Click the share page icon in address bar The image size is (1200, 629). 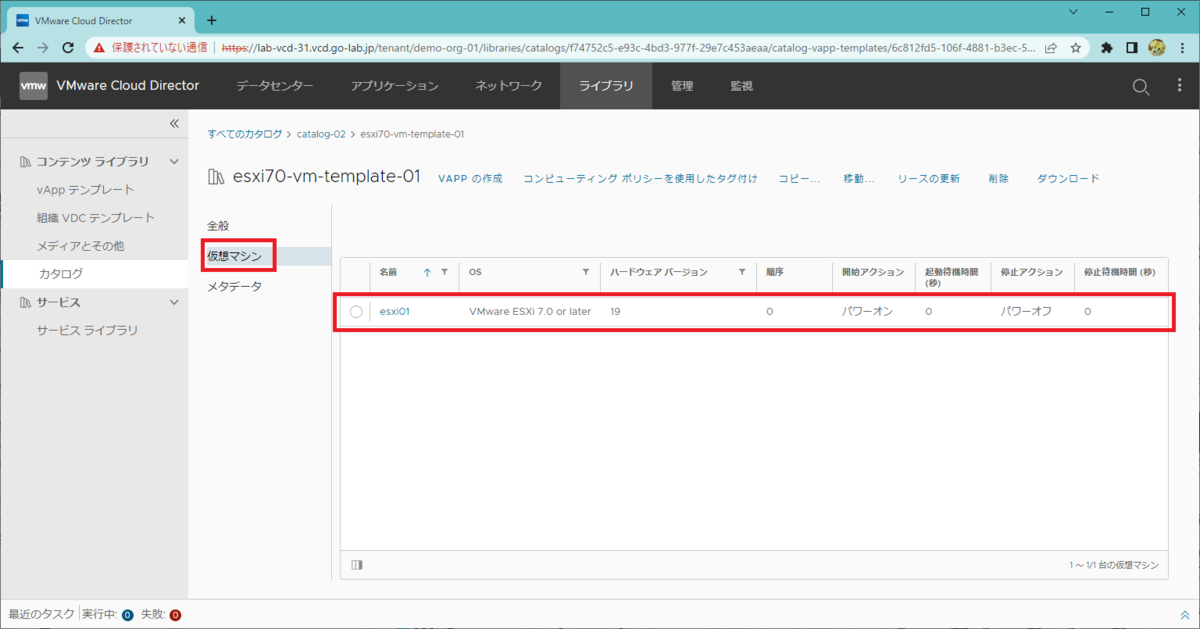pos(1051,47)
